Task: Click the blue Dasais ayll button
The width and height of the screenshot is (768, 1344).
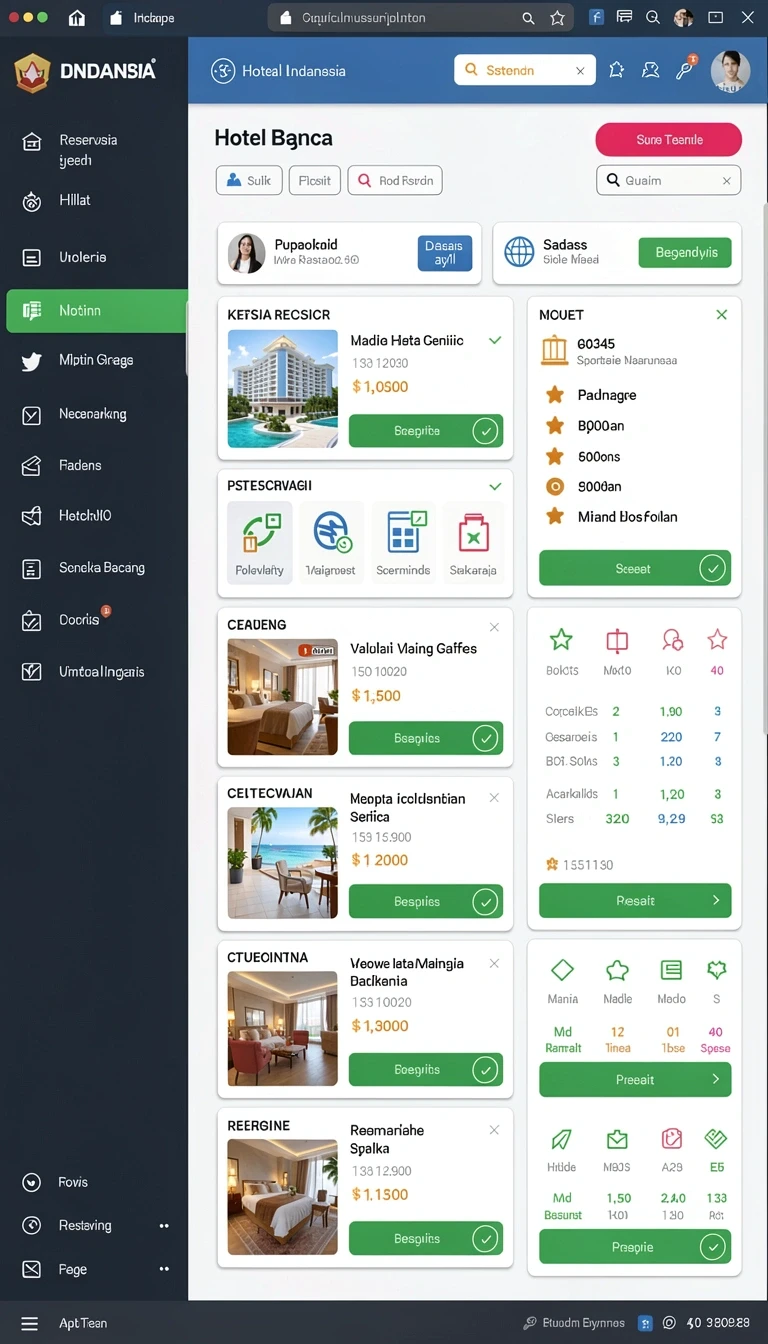Action: (x=444, y=253)
